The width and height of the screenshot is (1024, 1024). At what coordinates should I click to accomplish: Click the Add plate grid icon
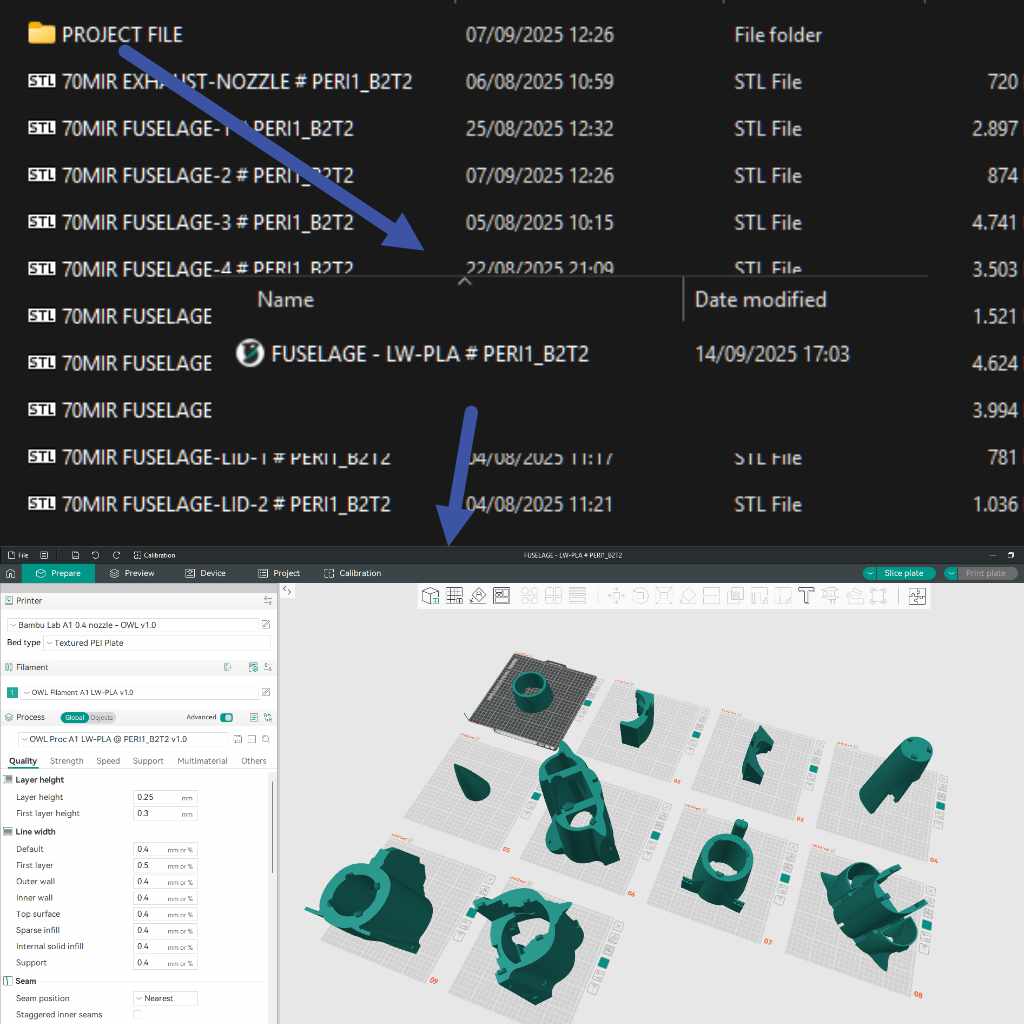(454, 596)
